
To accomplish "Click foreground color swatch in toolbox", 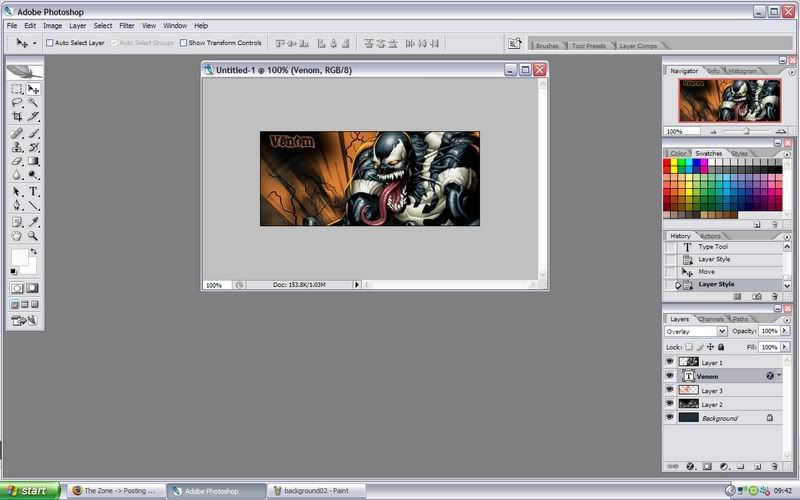I will click(x=19, y=258).
